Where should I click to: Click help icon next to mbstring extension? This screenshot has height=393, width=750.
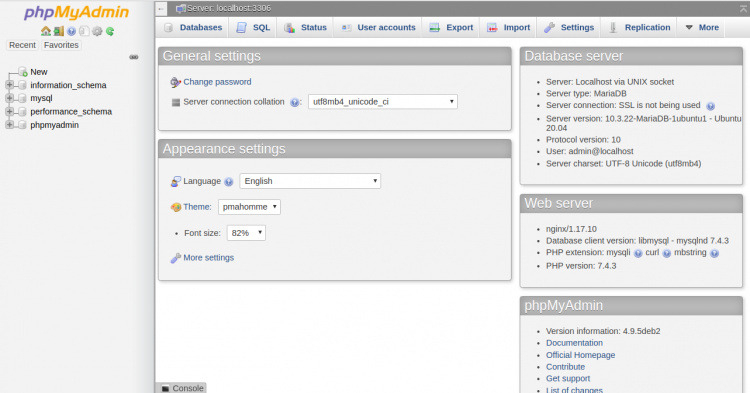point(714,253)
